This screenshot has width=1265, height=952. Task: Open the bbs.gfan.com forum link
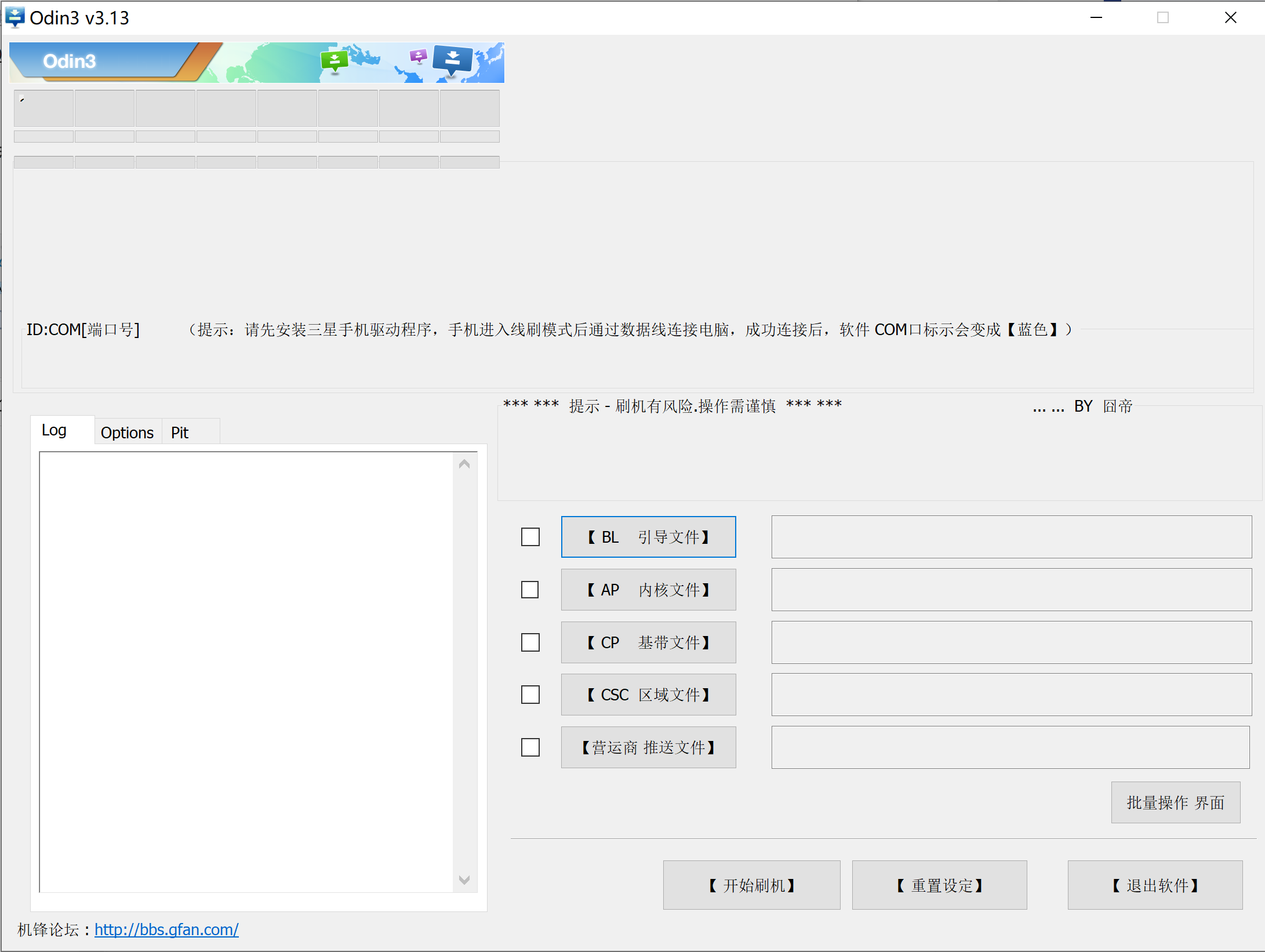pyautogui.click(x=166, y=929)
